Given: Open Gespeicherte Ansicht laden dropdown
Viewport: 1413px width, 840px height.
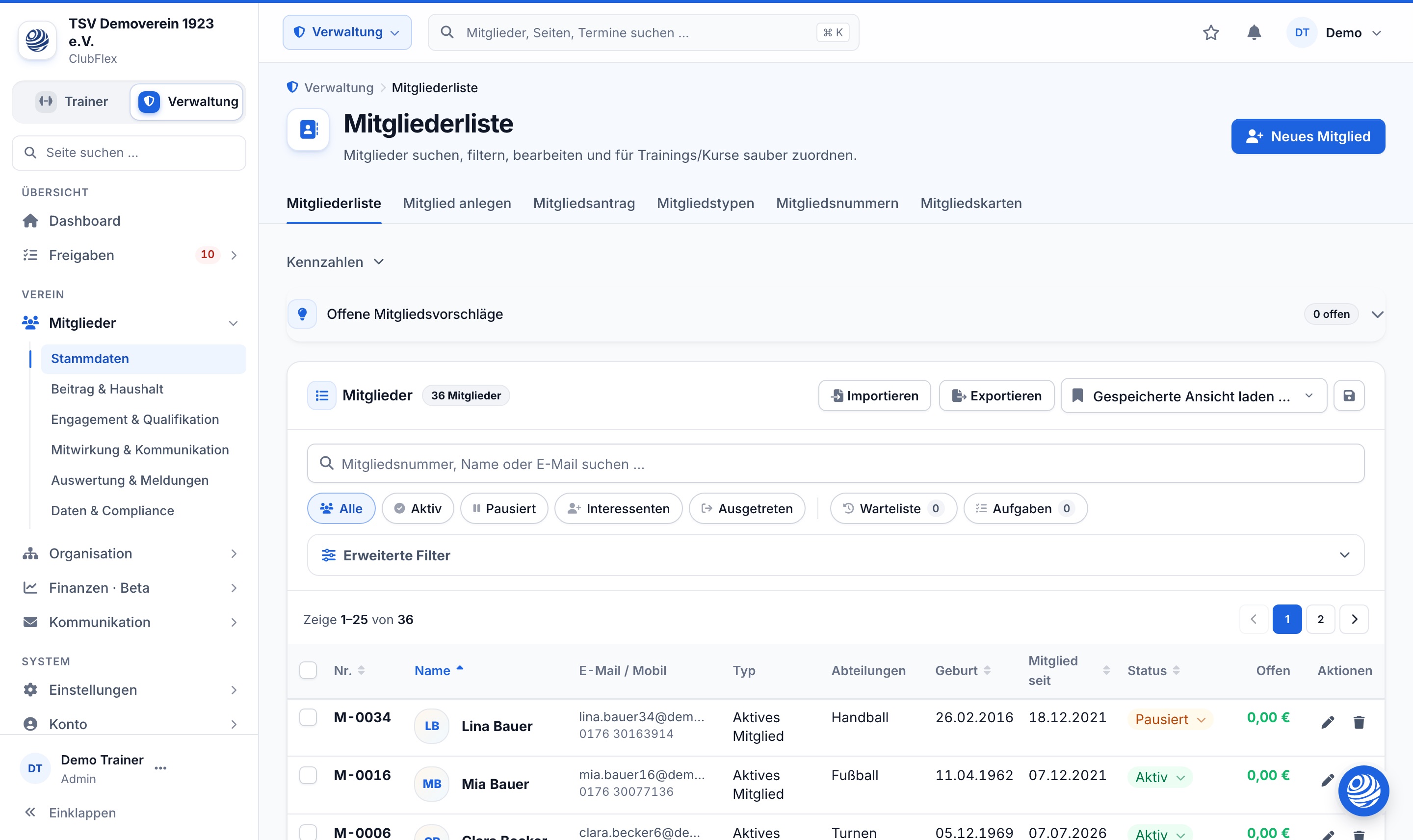Looking at the screenshot, I should 1193,395.
